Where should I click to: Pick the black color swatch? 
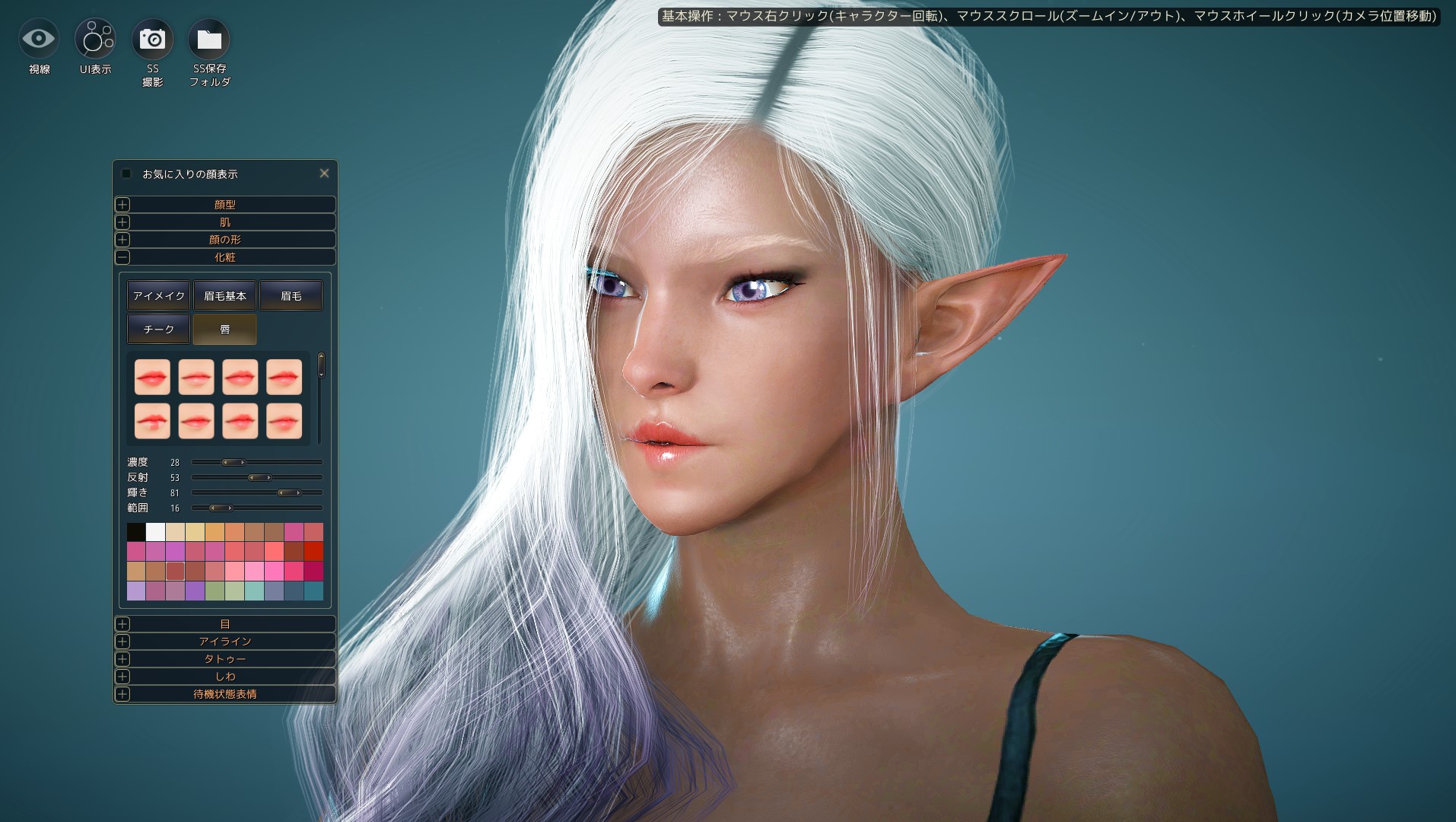coord(136,531)
